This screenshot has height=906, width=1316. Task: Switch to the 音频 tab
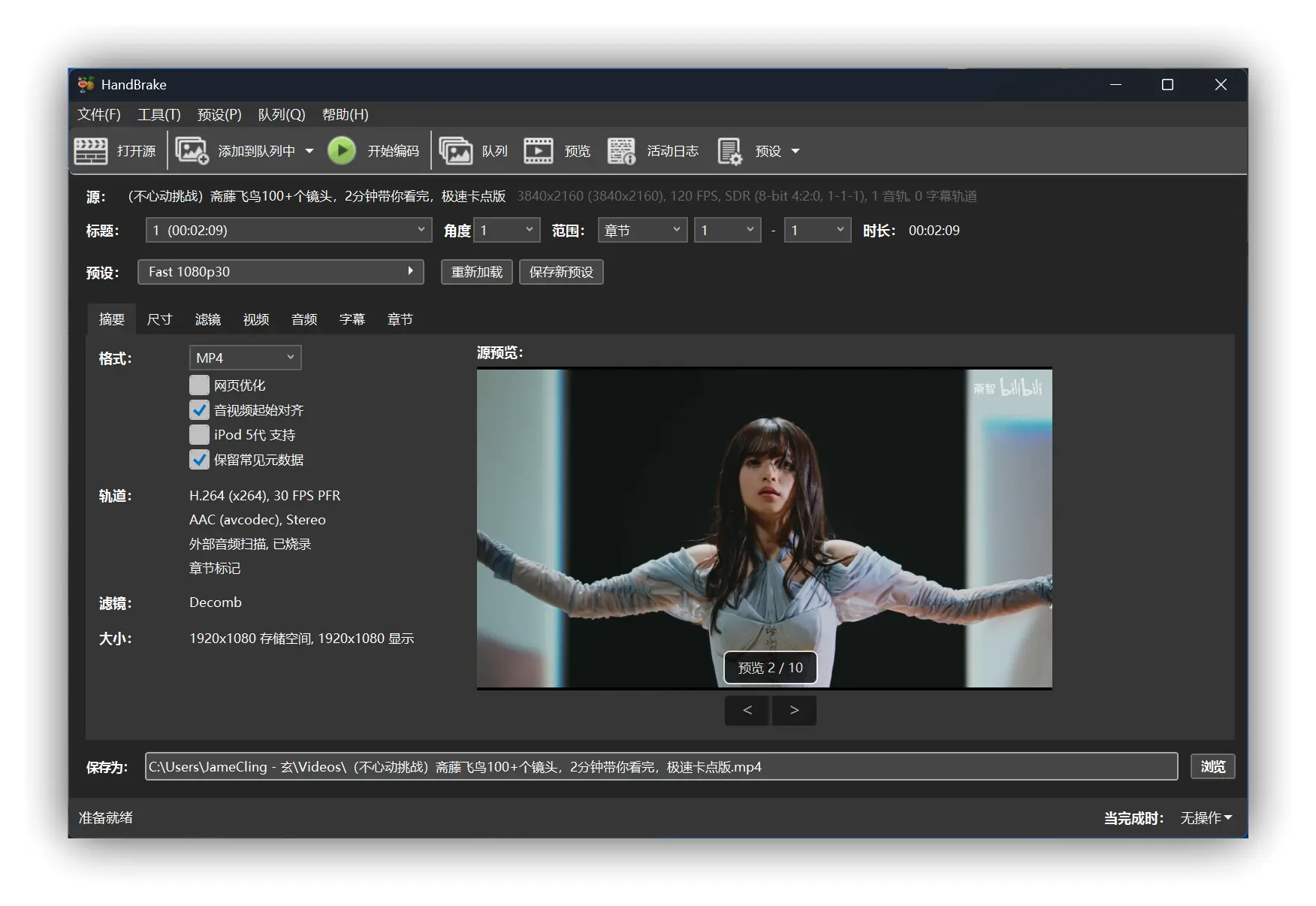[x=304, y=319]
